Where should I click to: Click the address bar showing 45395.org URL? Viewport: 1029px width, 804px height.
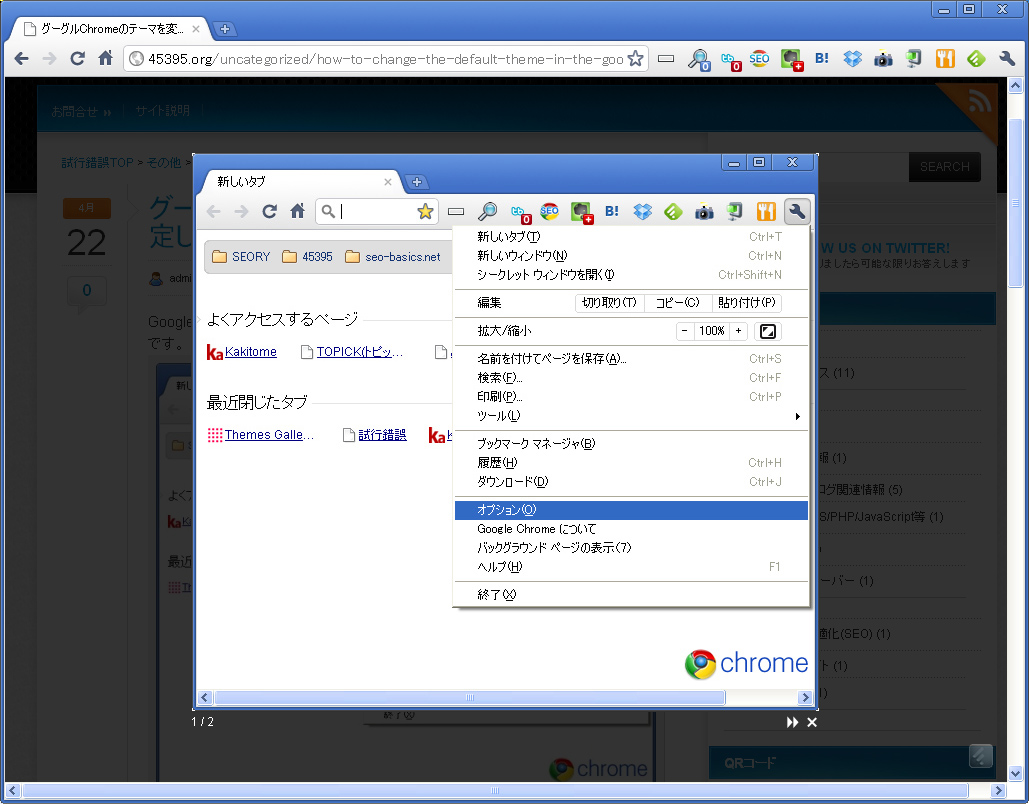point(385,59)
